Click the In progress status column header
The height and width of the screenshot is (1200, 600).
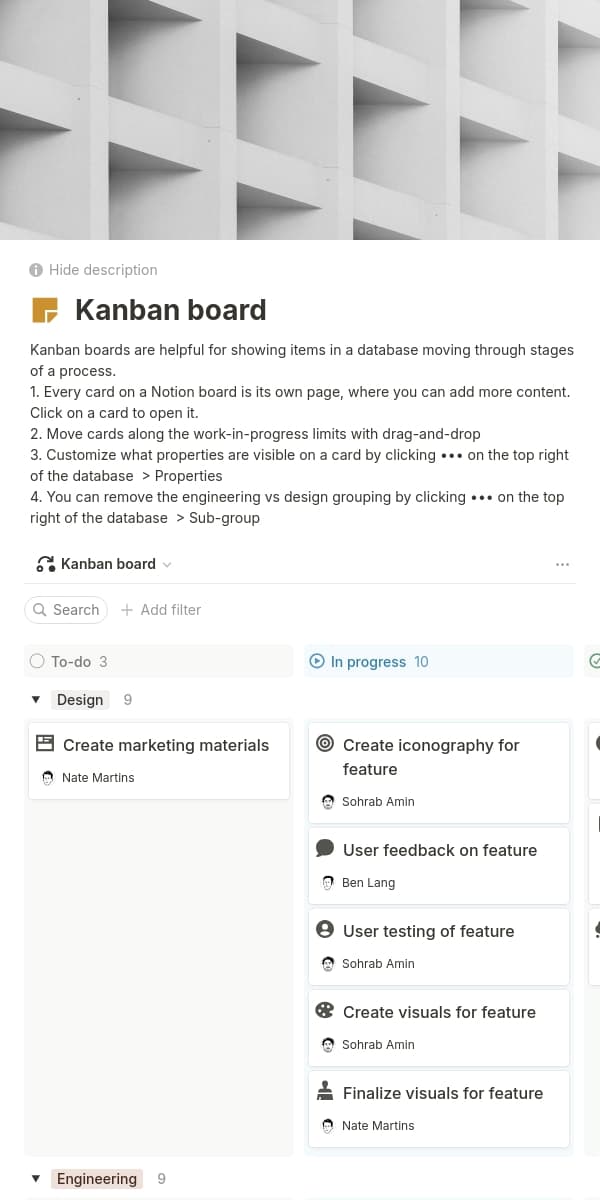368,661
